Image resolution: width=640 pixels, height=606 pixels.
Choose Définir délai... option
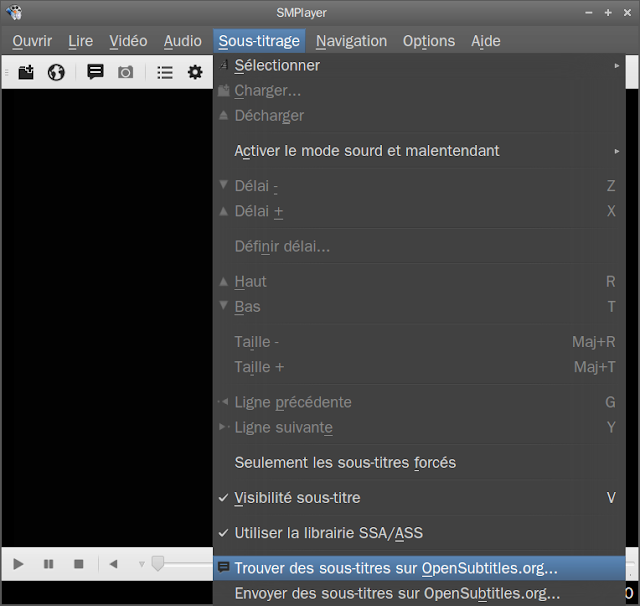tap(419, 246)
